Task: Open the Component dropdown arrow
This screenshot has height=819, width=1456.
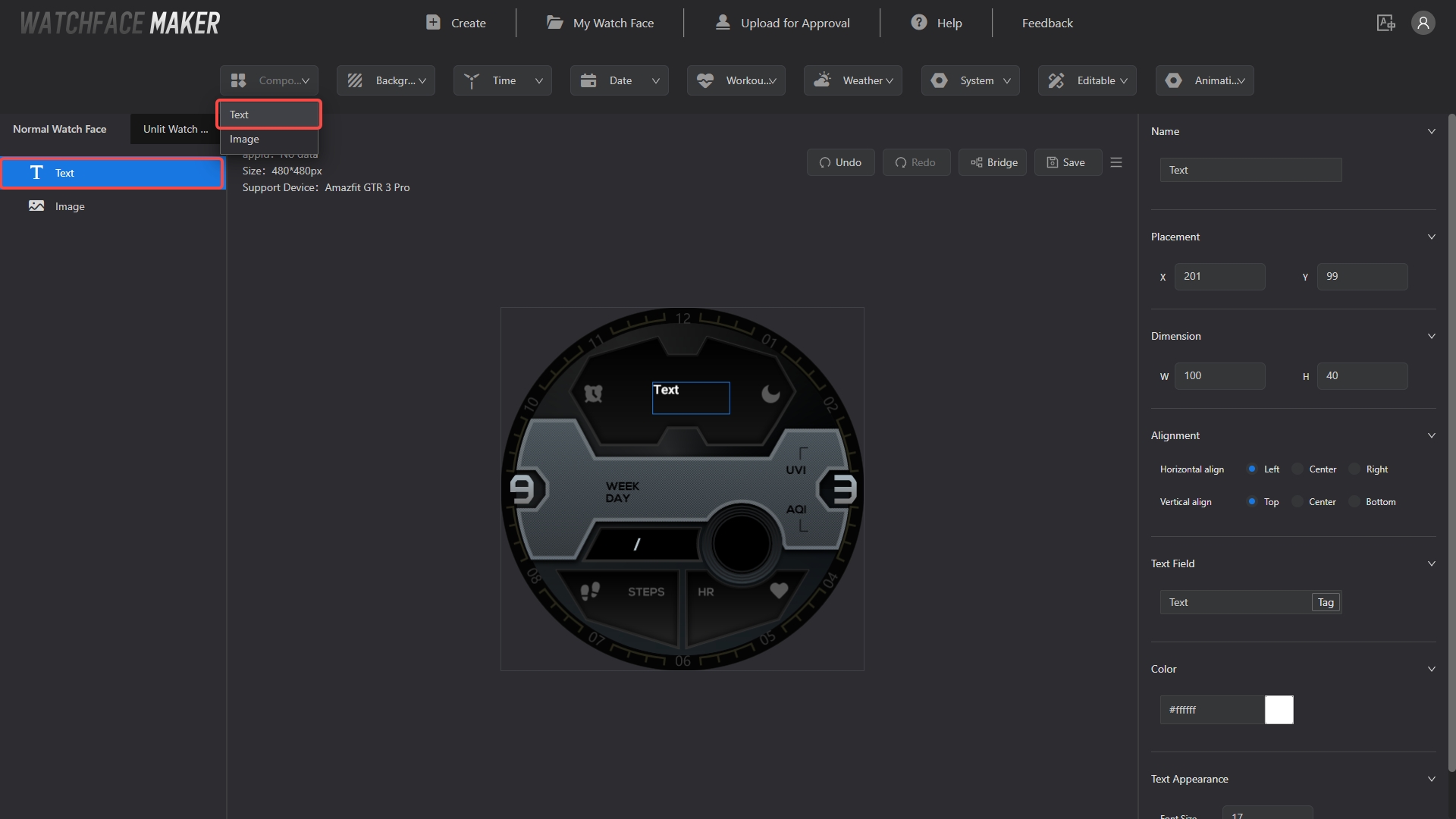Action: point(306,80)
